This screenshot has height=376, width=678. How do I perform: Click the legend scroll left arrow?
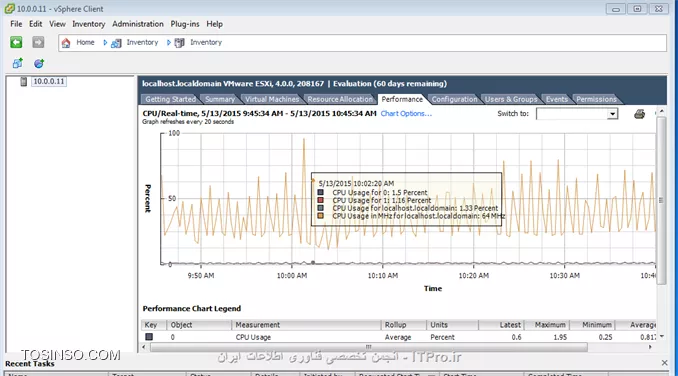pyautogui.click(x=144, y=347)
